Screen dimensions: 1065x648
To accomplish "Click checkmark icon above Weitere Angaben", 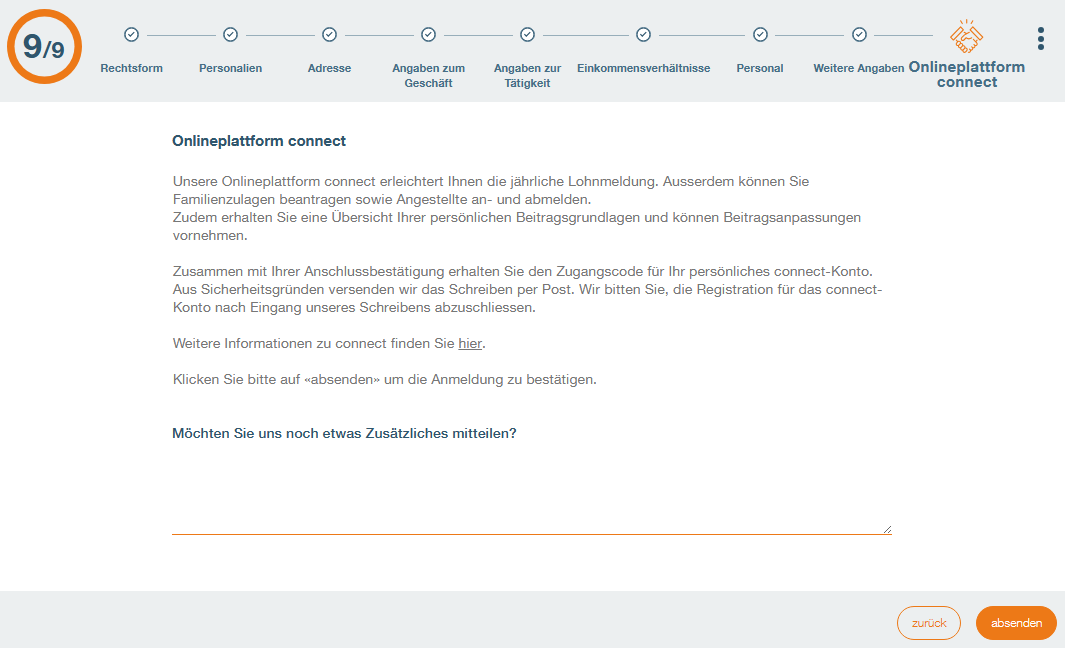I will 859,35.
